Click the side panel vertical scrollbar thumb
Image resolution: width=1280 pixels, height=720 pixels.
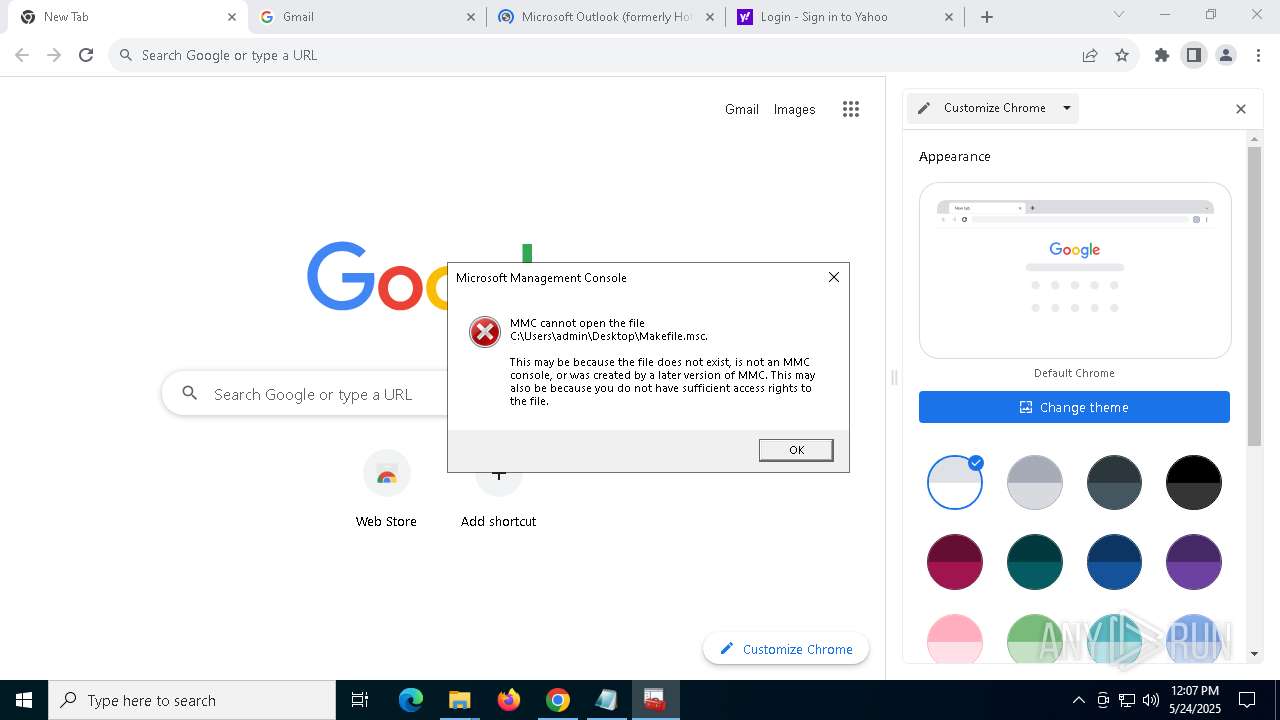[x=1255, y=296]
